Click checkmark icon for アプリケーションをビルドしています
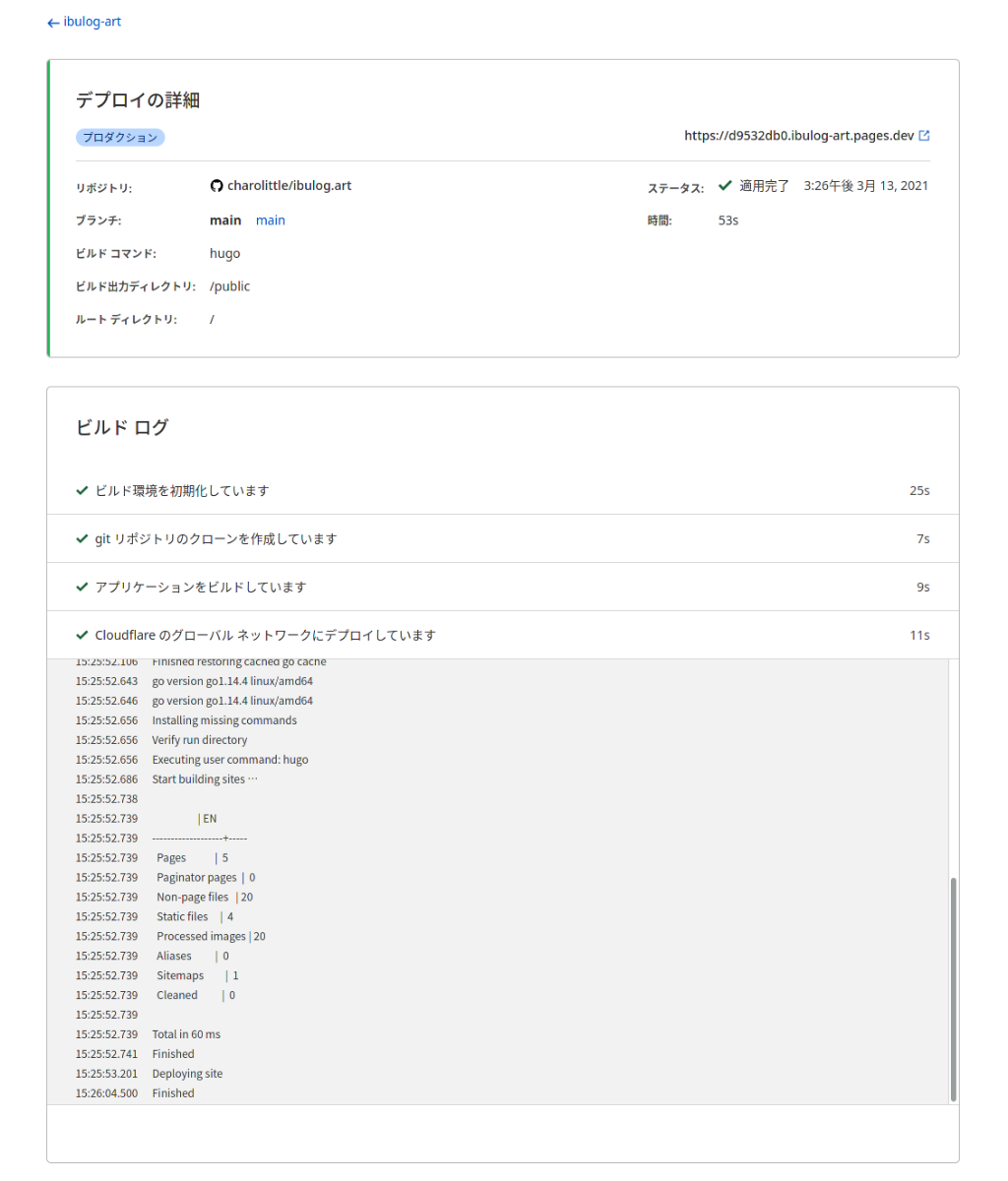The width and height of the screenshot is (1008, 1181). point(83,587)
